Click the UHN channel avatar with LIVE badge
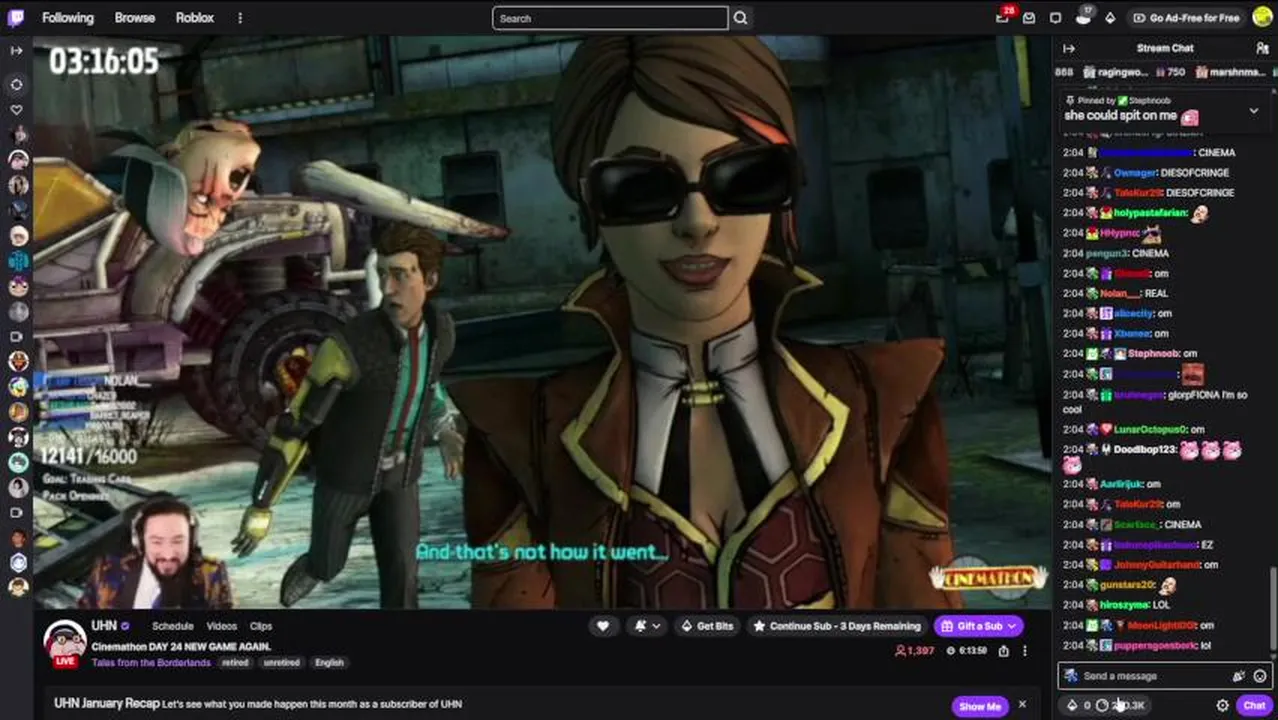The height and width of the screenshot is (720, 1278). [x=65, y=643]
